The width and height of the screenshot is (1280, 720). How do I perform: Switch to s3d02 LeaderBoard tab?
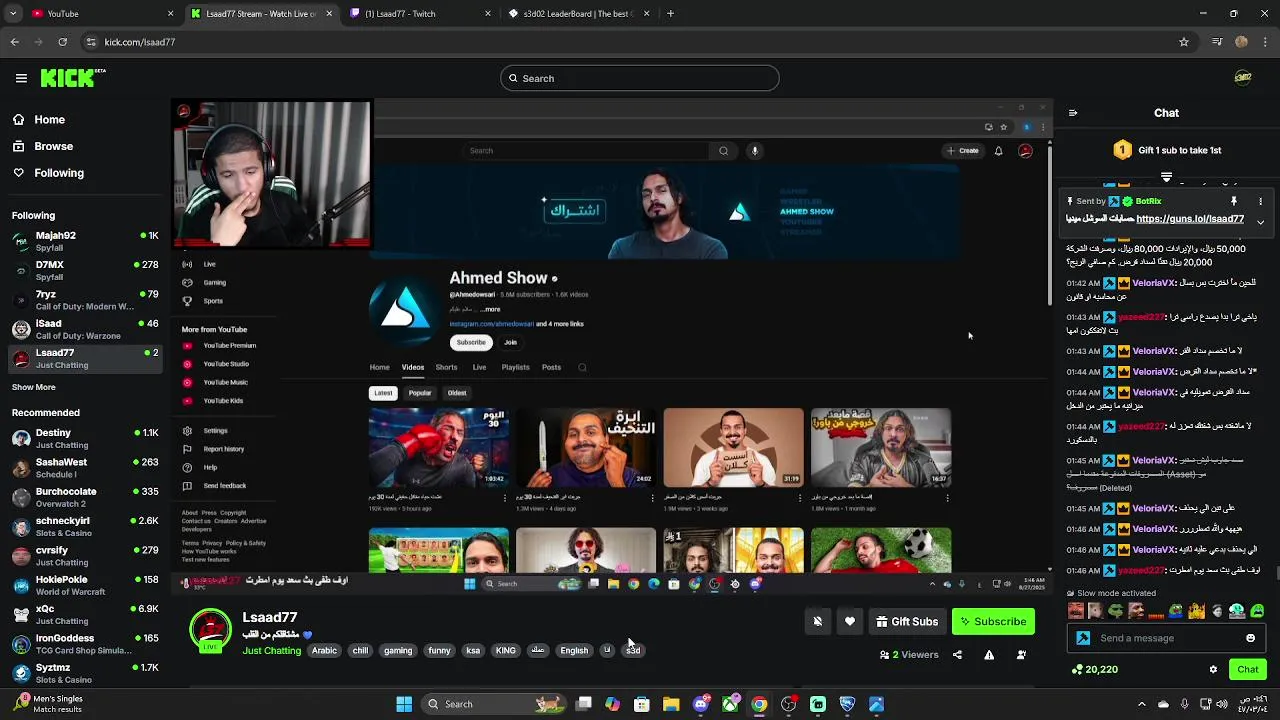pos(578,14)
